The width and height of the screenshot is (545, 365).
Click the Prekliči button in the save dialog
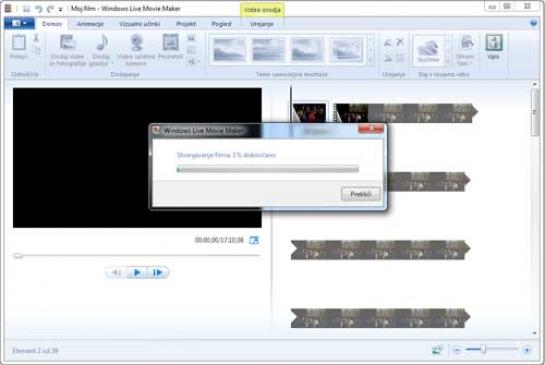(x=361, y=194)
